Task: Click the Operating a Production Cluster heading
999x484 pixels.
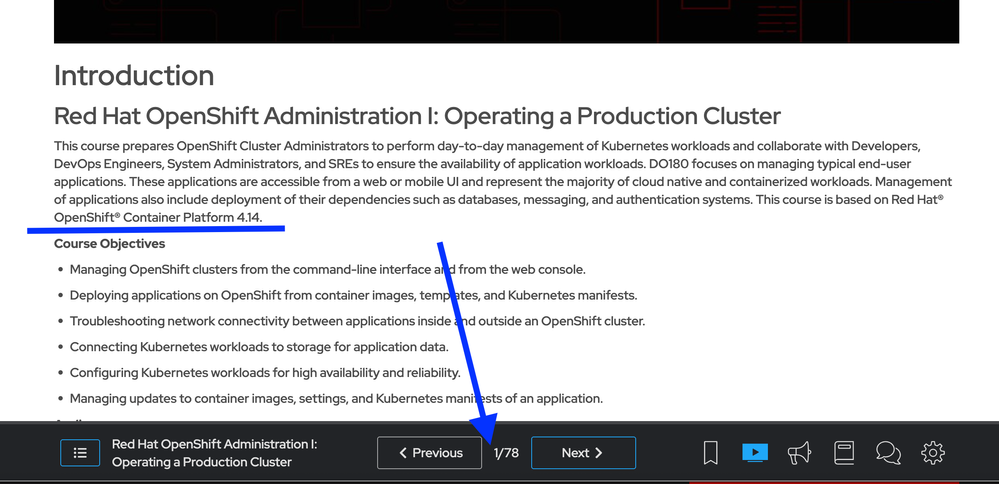Action: click(x=417, y=116)
